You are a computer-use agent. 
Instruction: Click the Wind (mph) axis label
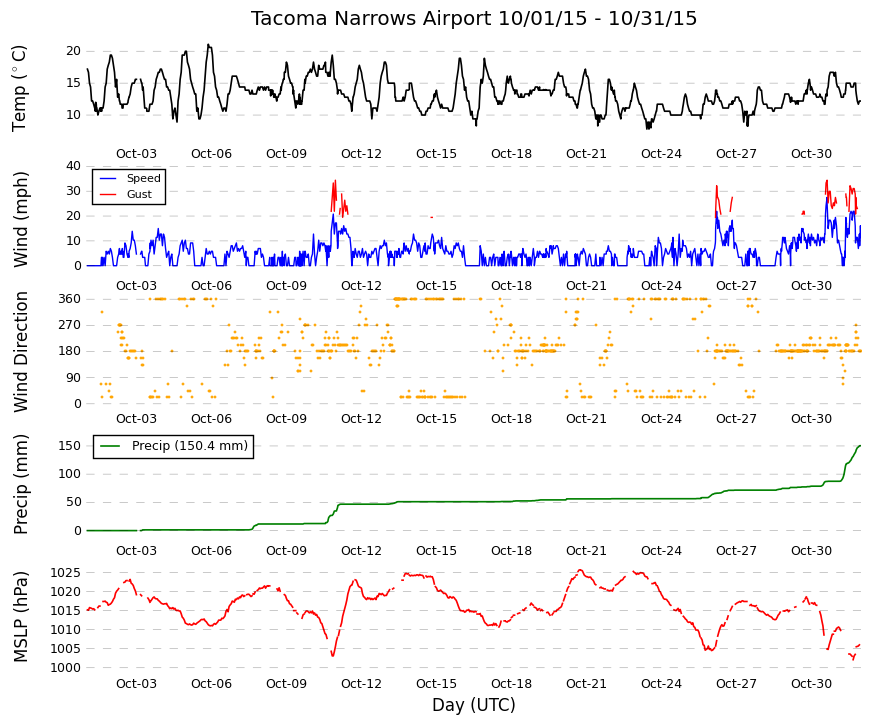pyautogui.click(x=19, y=219)
